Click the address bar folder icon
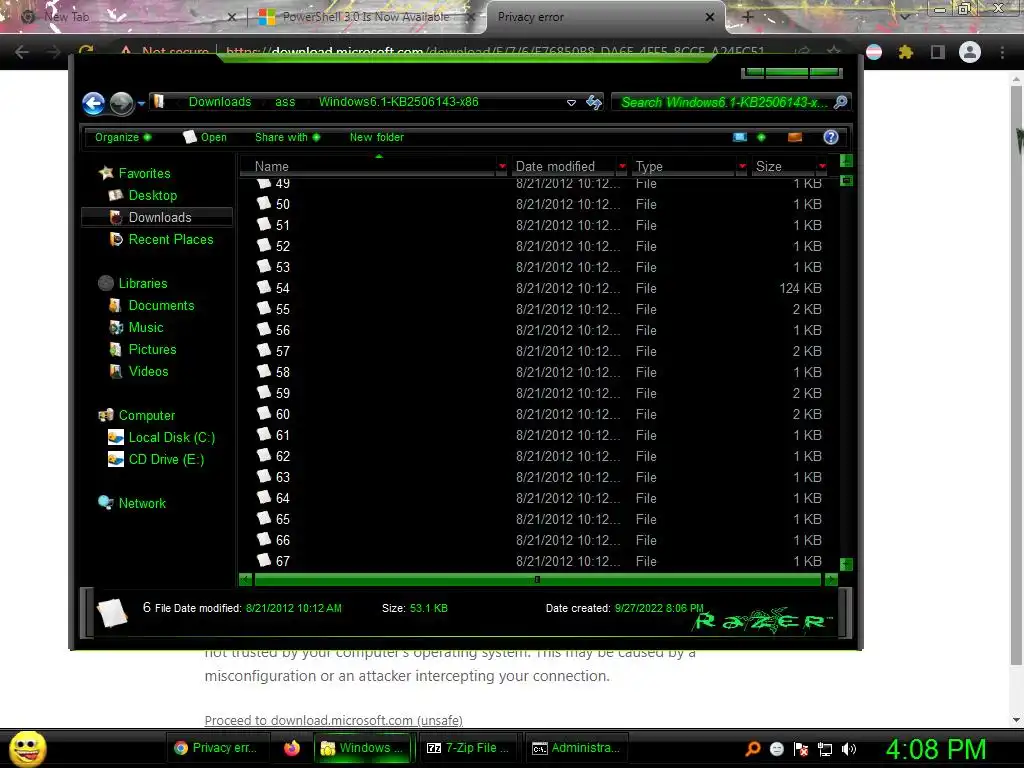 (x=159, y=101)
